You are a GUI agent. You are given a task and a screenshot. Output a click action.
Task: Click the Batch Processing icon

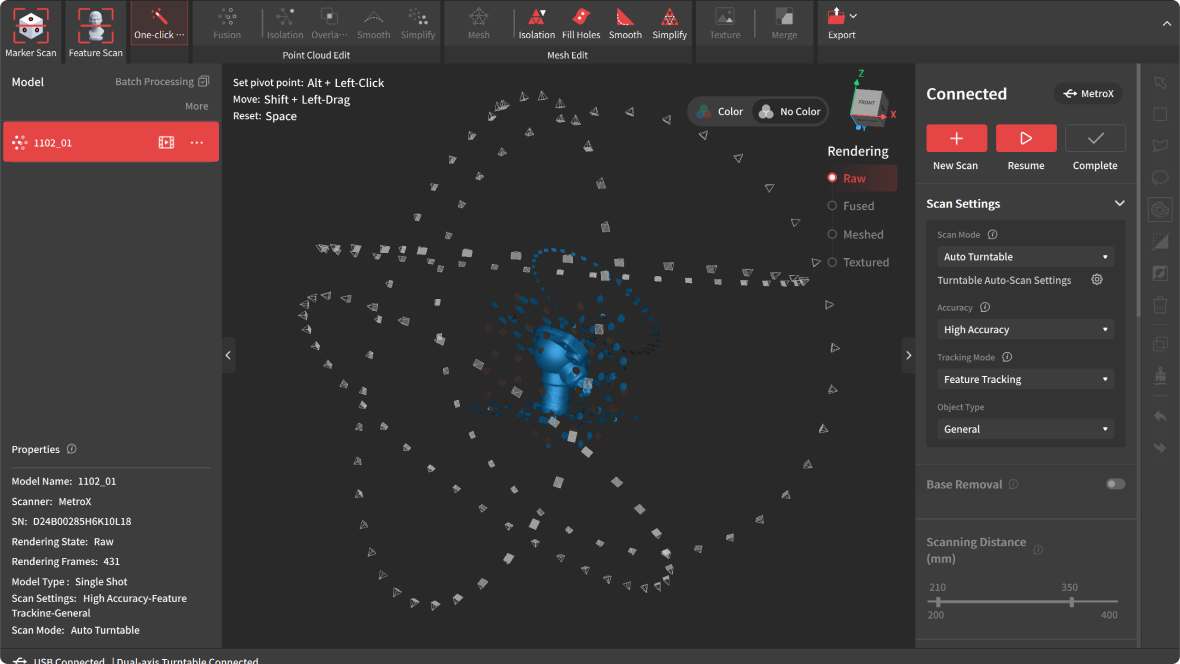tap(204, 82)
